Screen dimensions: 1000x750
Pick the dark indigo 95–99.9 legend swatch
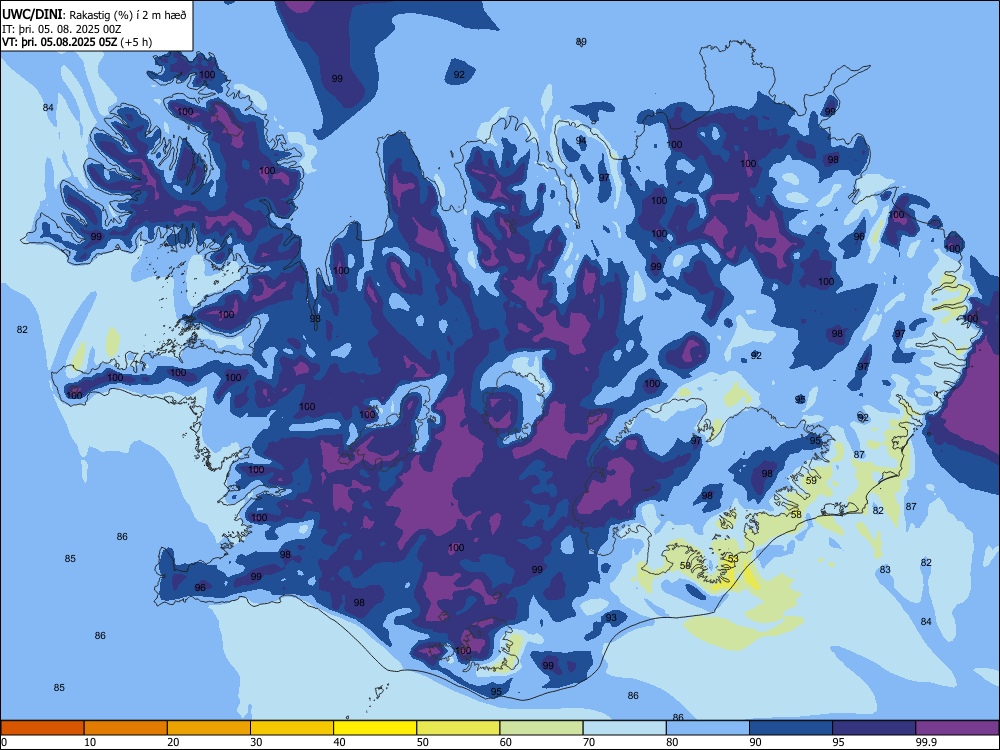874,728
